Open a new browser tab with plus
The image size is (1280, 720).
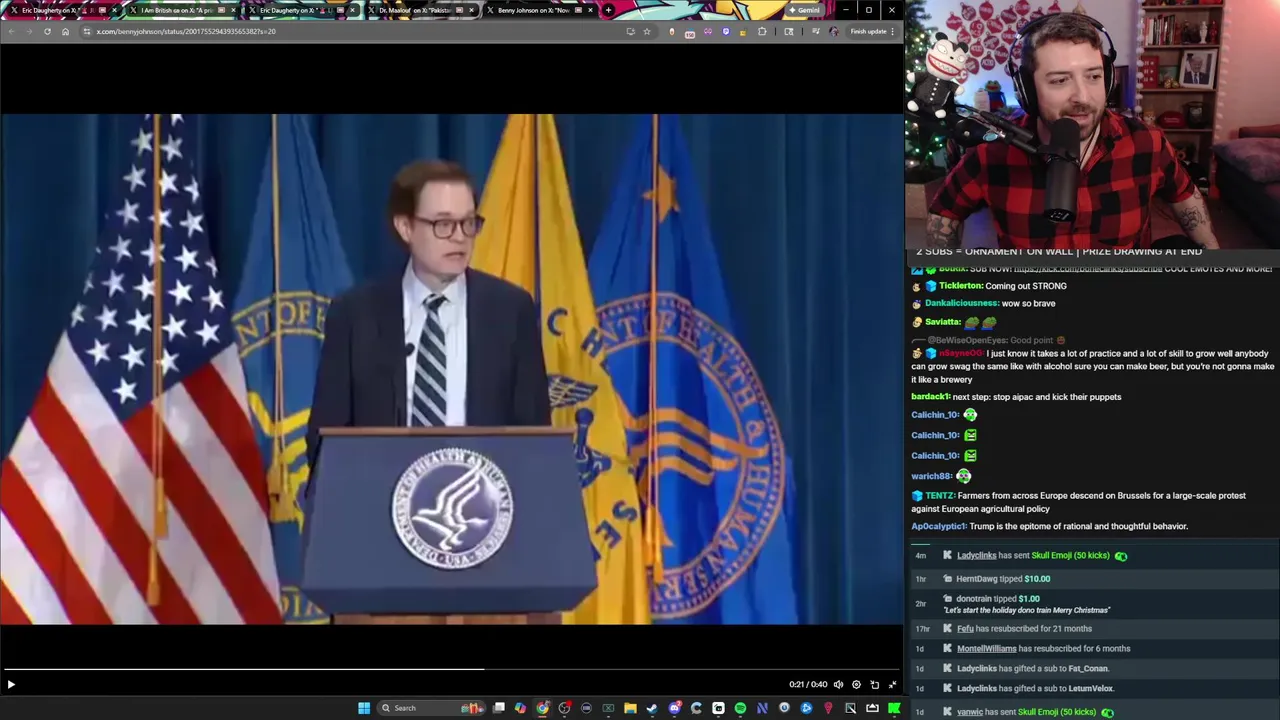(x=608, y=10)
